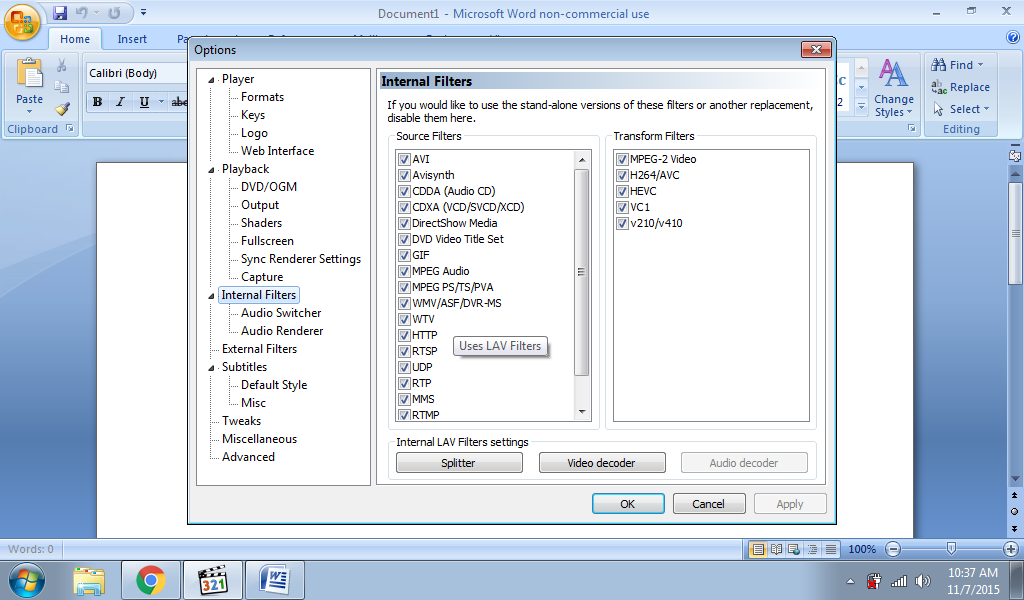The width and height of the screenshot is (1024, 600).
Task: Open Windows Explorer from taskbar
Action: [x=89, y=580]
